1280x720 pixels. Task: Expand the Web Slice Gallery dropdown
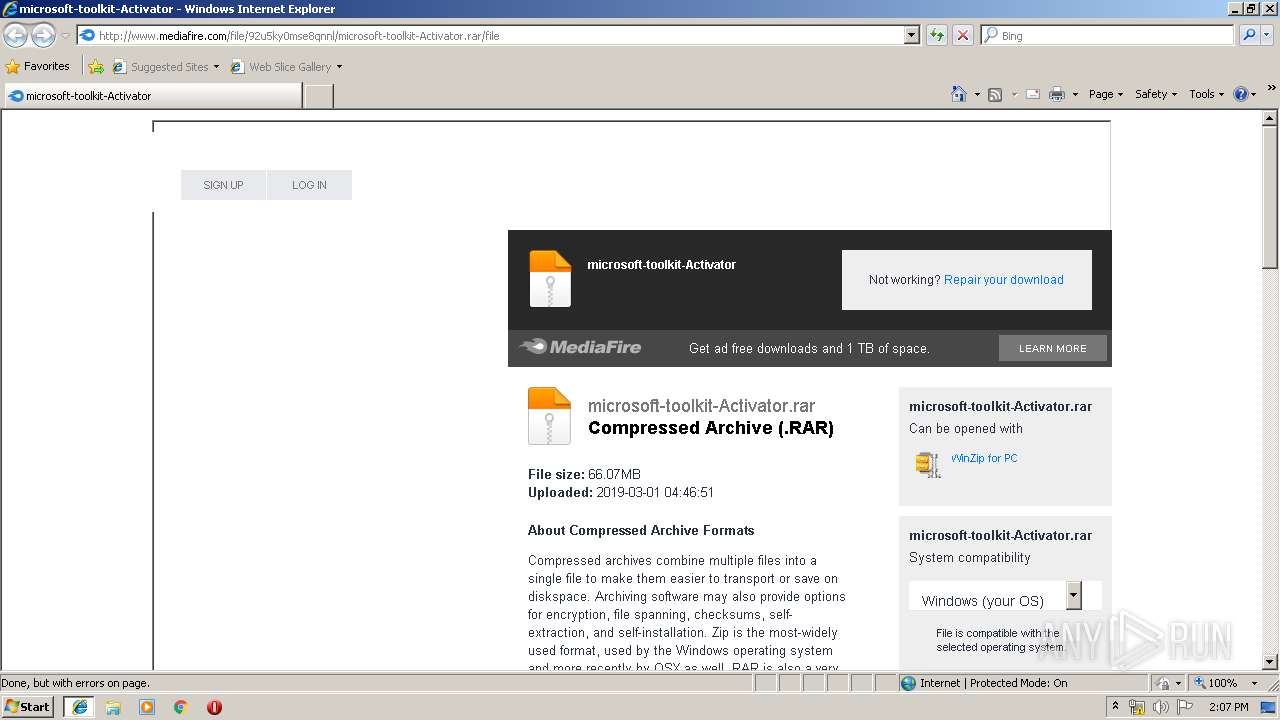(339, 67)
